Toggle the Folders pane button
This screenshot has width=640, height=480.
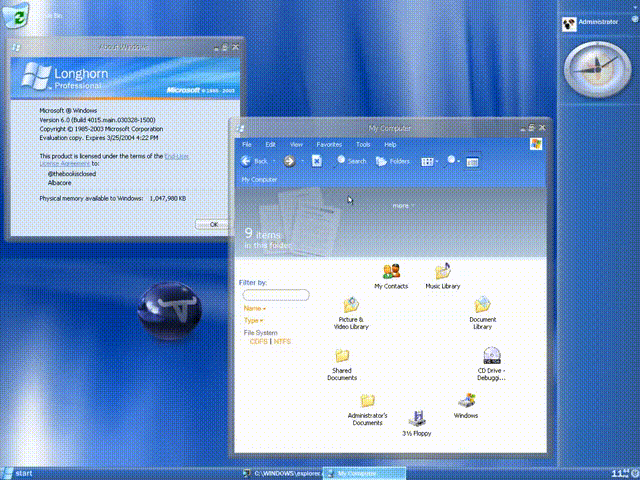coord(393,161)
